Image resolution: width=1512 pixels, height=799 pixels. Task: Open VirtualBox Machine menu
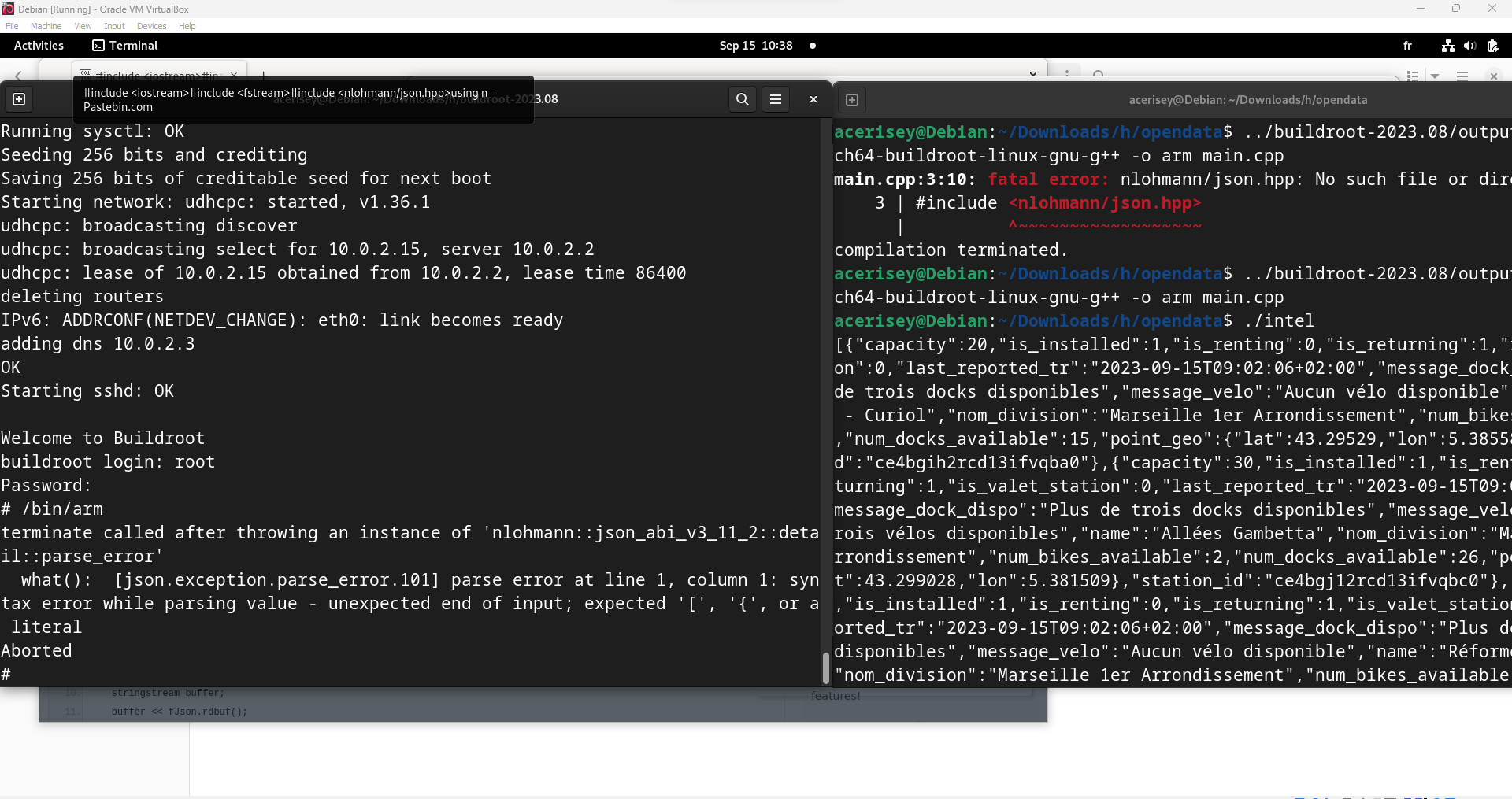46,26
